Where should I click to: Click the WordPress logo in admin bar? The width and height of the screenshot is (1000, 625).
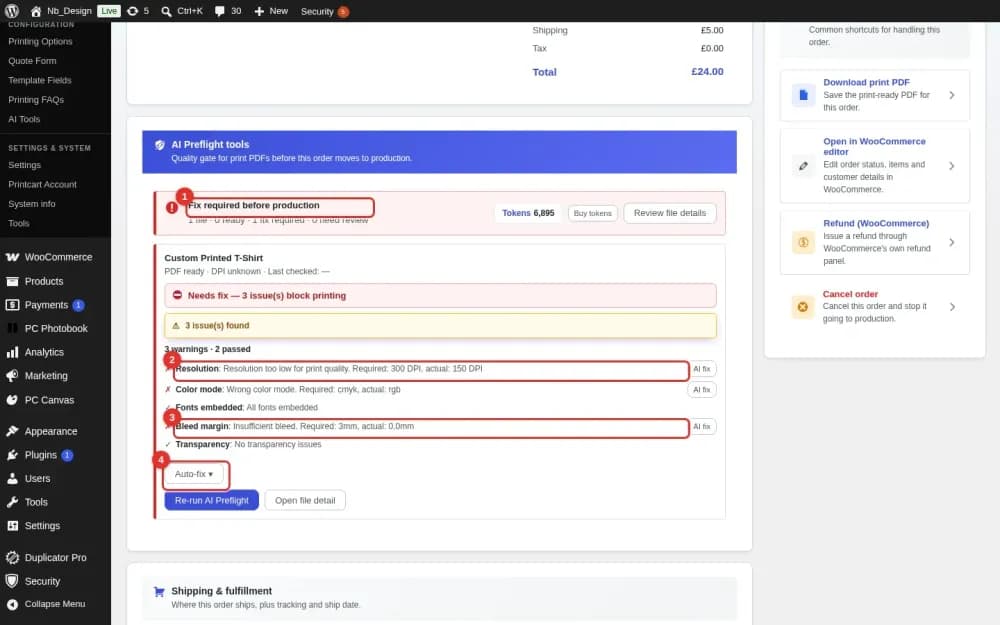[11, 11]
